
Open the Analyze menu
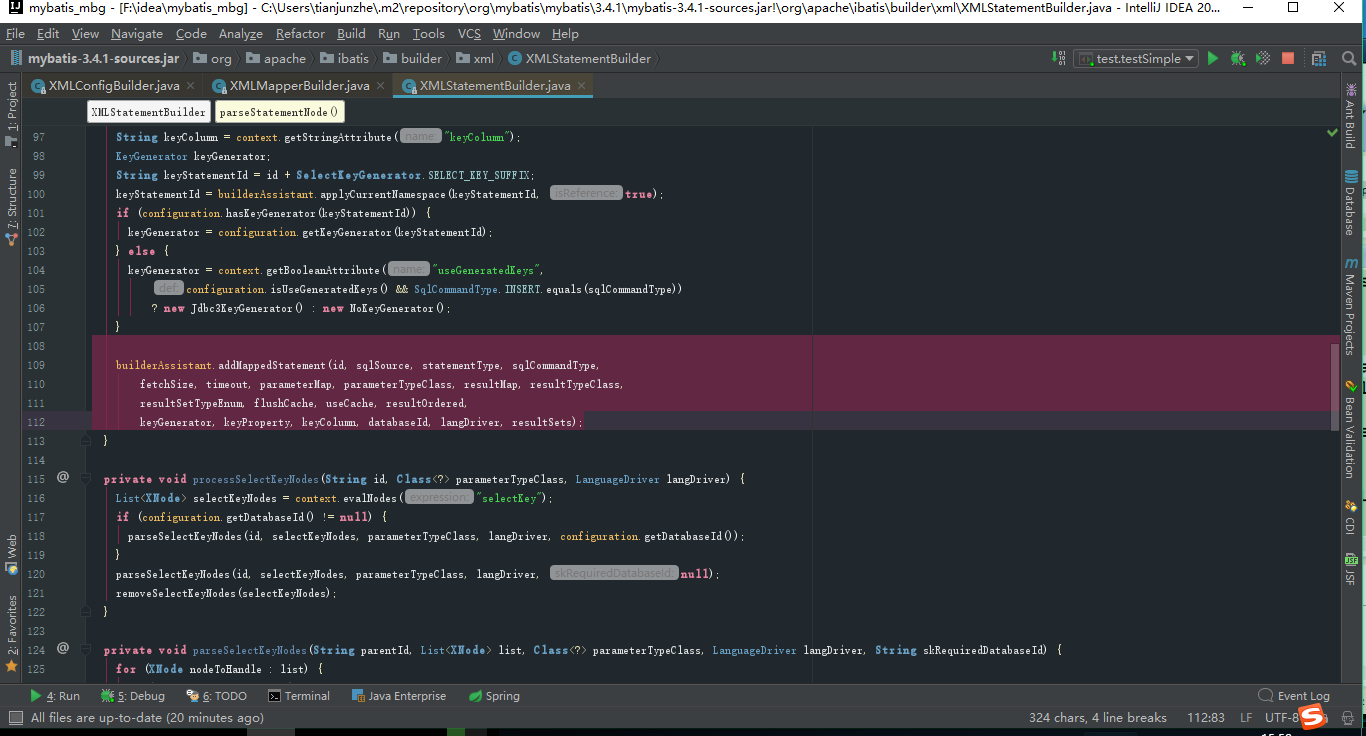click(x=242, y=33)
